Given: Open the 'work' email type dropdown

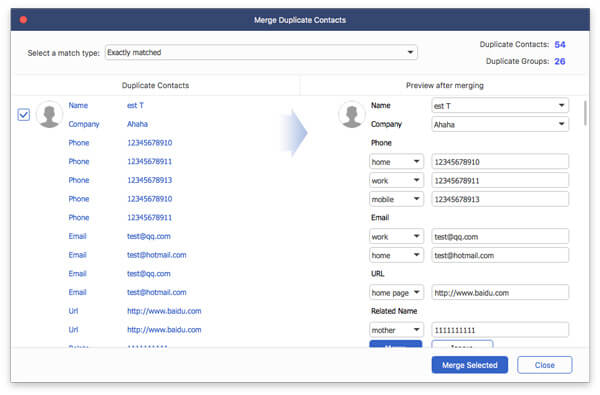Looking at the screenshot, I should click(396, 236).
